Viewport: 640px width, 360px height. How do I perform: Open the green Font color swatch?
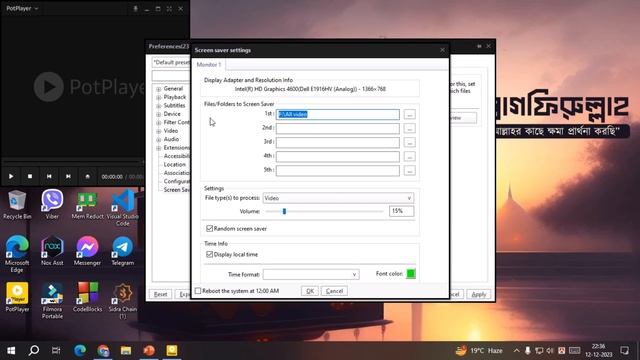pos(411,274)
